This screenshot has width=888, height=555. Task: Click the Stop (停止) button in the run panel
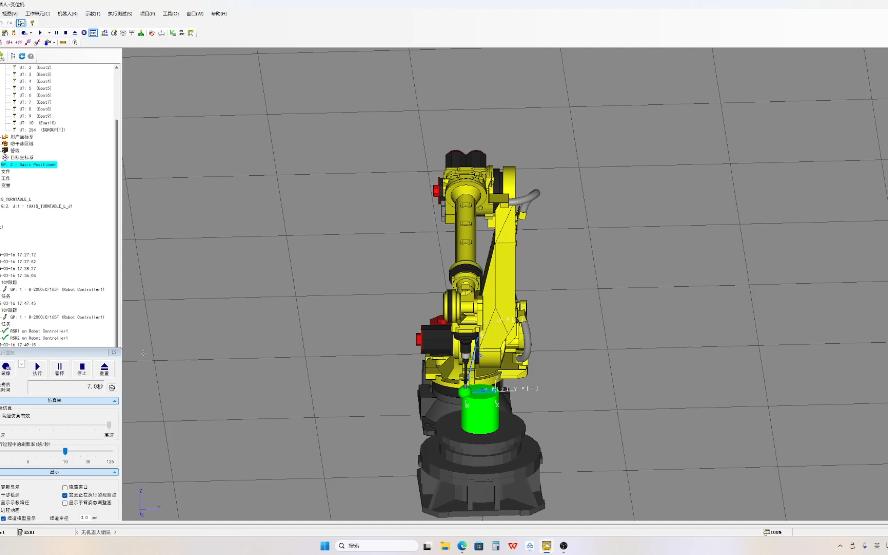pos(82,369)
